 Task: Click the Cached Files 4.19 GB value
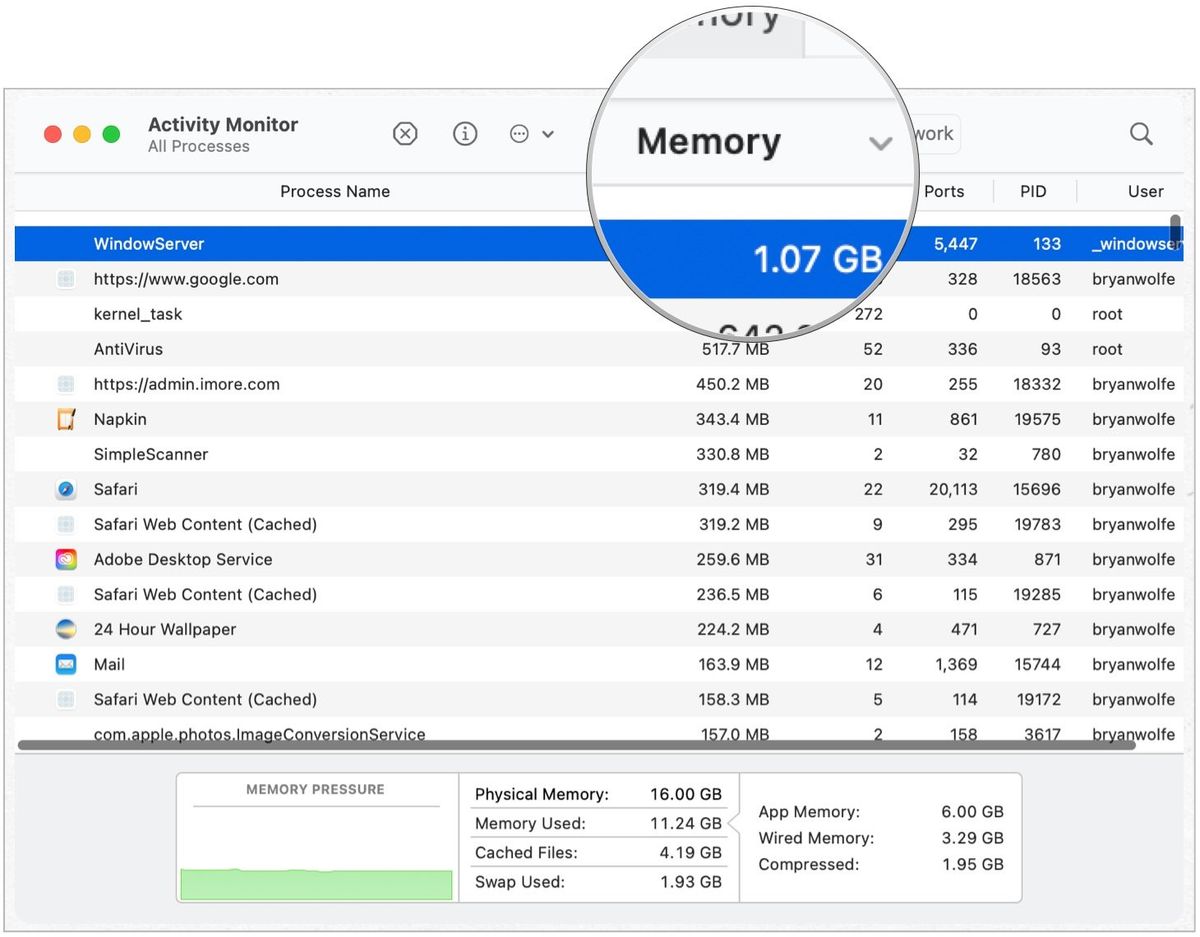(x=689, y=853)
